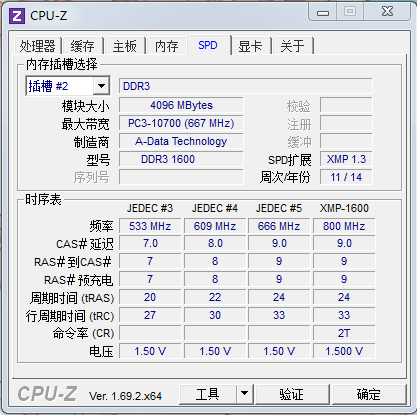Switch to the 缓存 tab
Viewport: 417px width, 415px height.
point(82,46)
